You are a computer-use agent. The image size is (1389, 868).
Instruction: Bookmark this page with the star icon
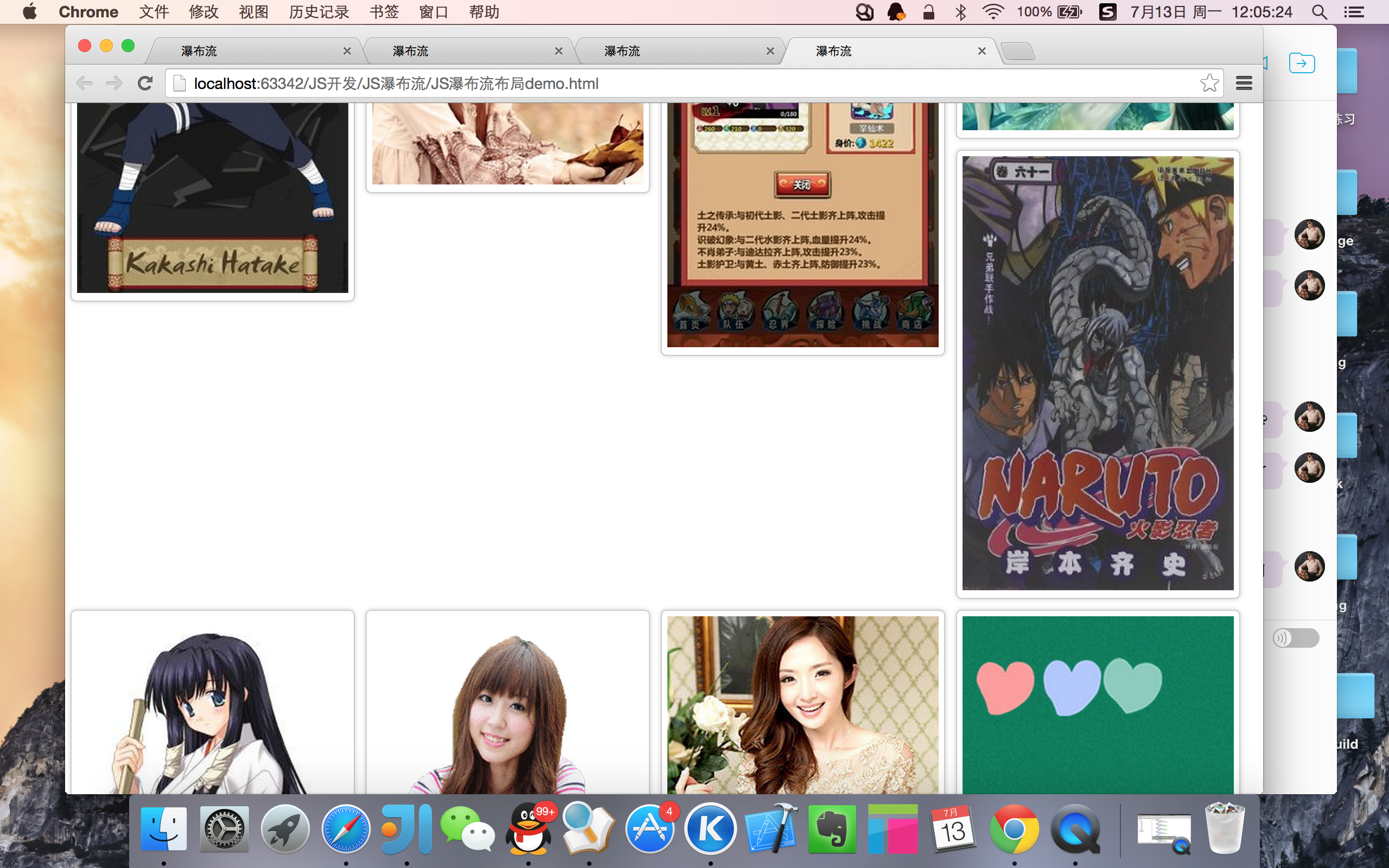tap(1209, 83)
